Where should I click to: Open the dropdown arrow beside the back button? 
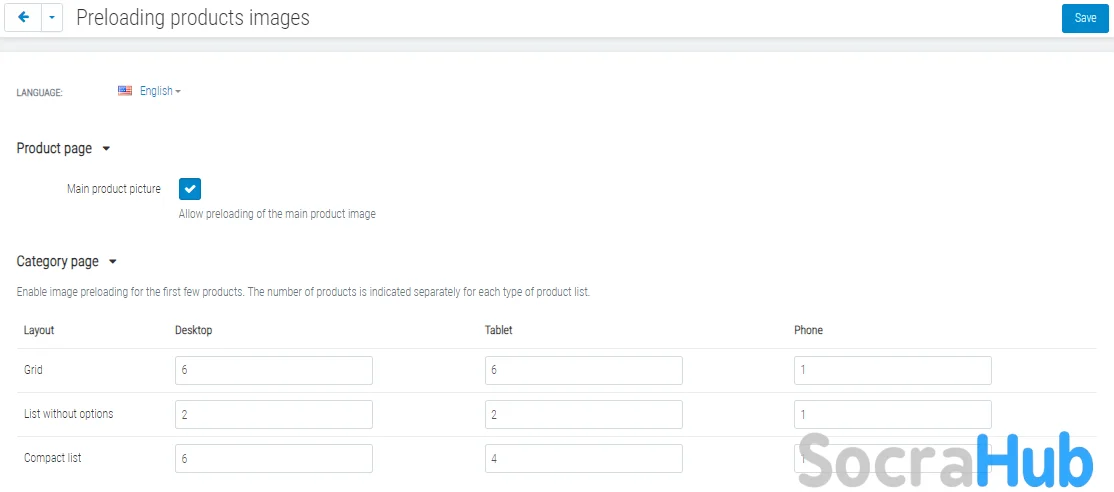tap(52, 18)
